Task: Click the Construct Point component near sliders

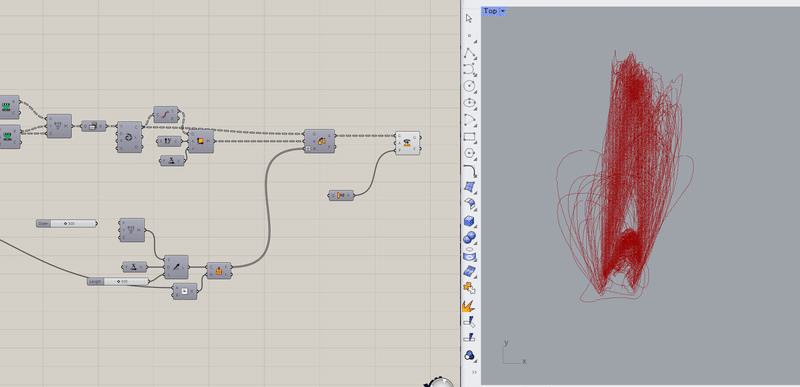Action: tap(132, 230)
